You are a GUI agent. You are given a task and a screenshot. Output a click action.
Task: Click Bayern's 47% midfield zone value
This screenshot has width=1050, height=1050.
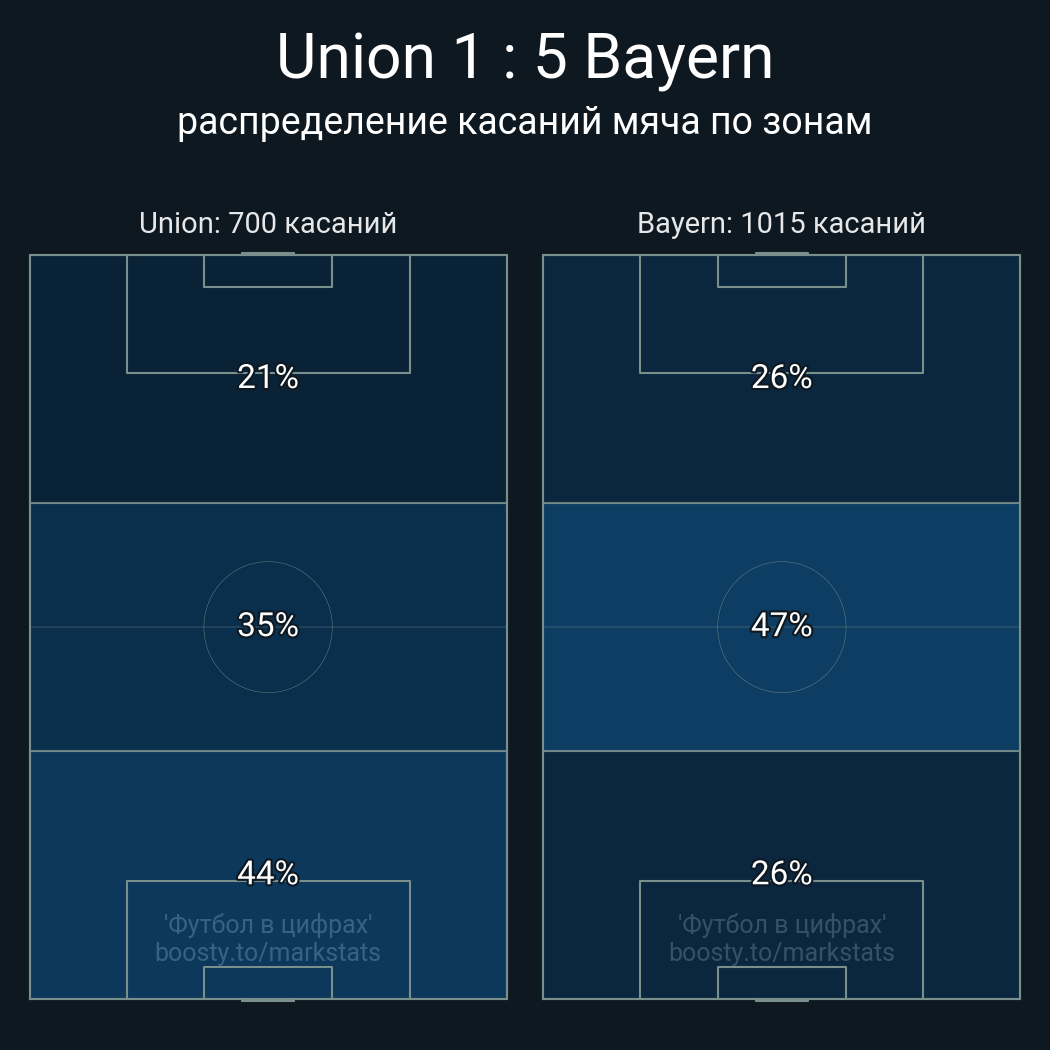[x=781, y=625]
